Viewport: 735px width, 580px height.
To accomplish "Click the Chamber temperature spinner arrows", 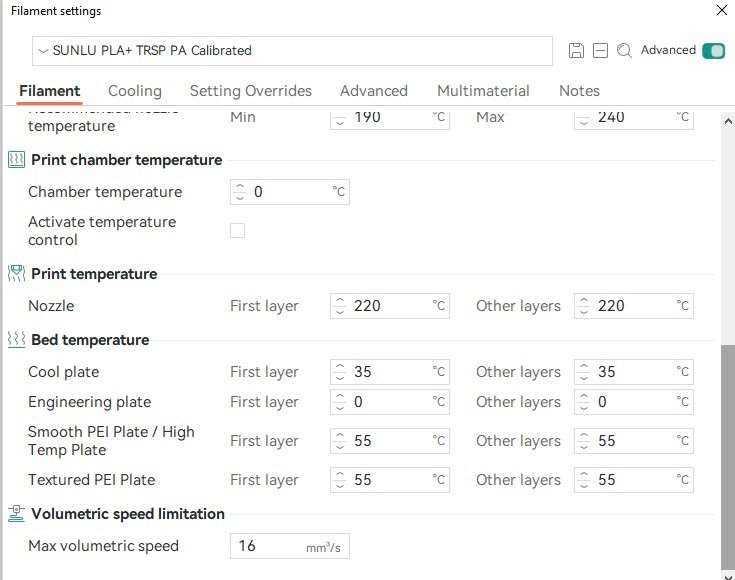I will (x=240, y=192).
